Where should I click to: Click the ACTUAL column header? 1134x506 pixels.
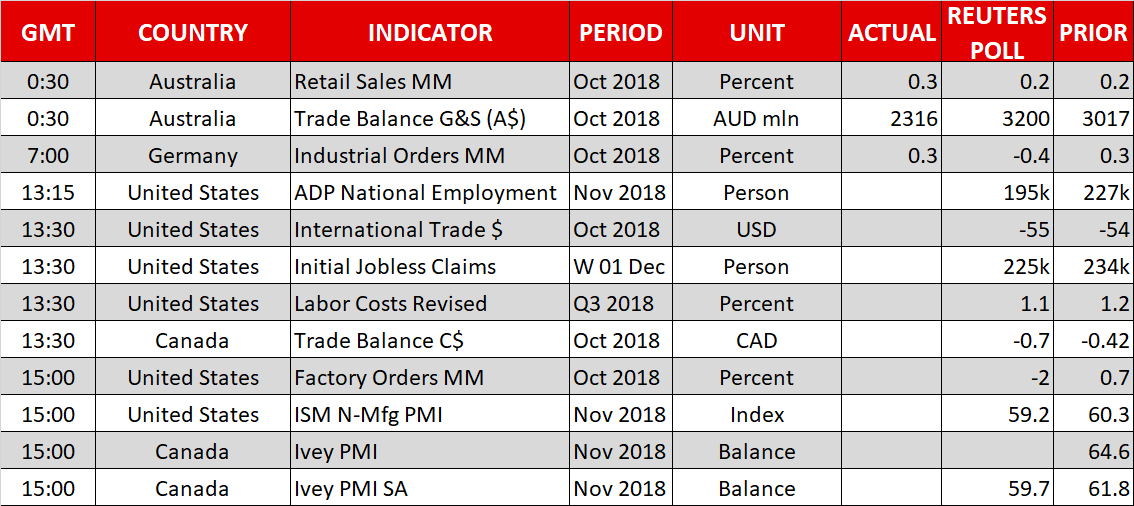892,32
